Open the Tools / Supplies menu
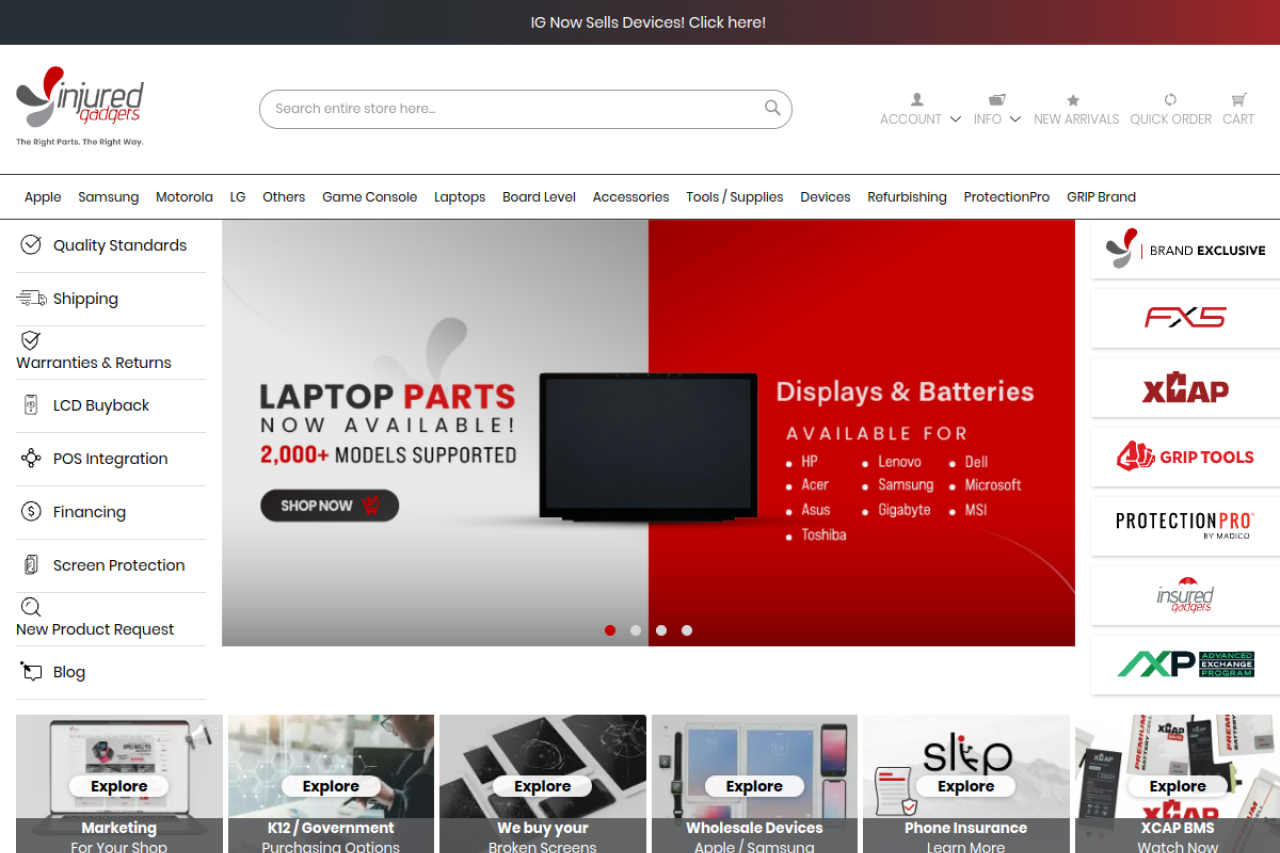Screen dimensions: 1280x853 click(x=735, y=197)
